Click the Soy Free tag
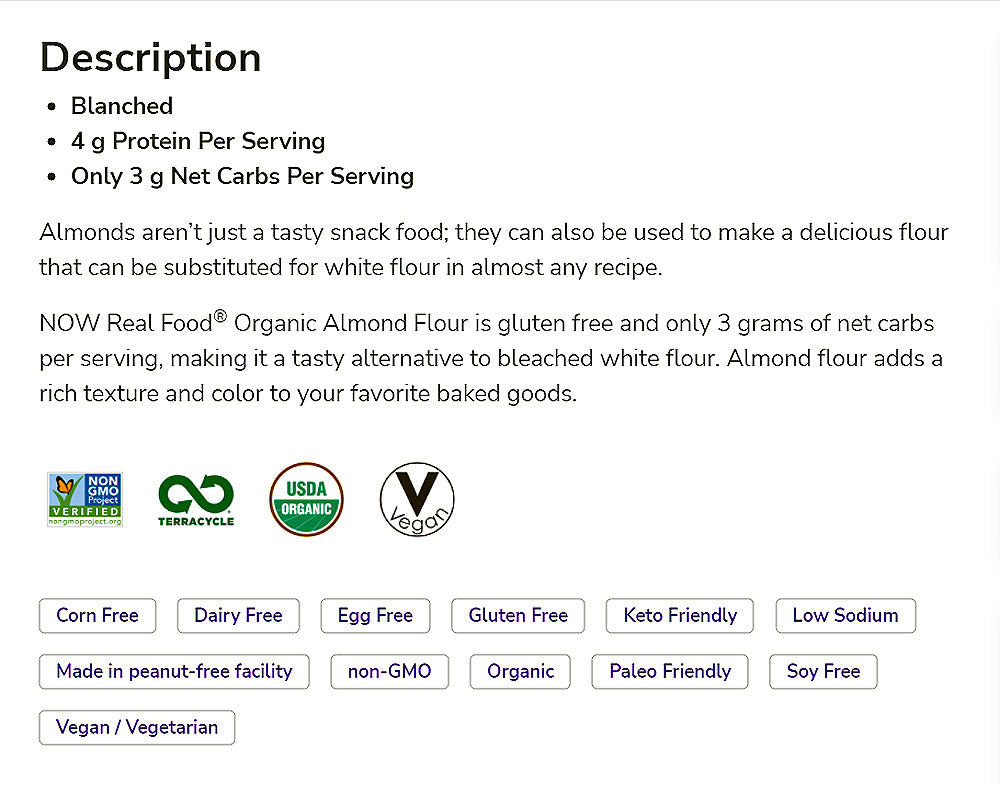Image resolution: width=1000 pixels, height=785 pixels. [823, 671]
